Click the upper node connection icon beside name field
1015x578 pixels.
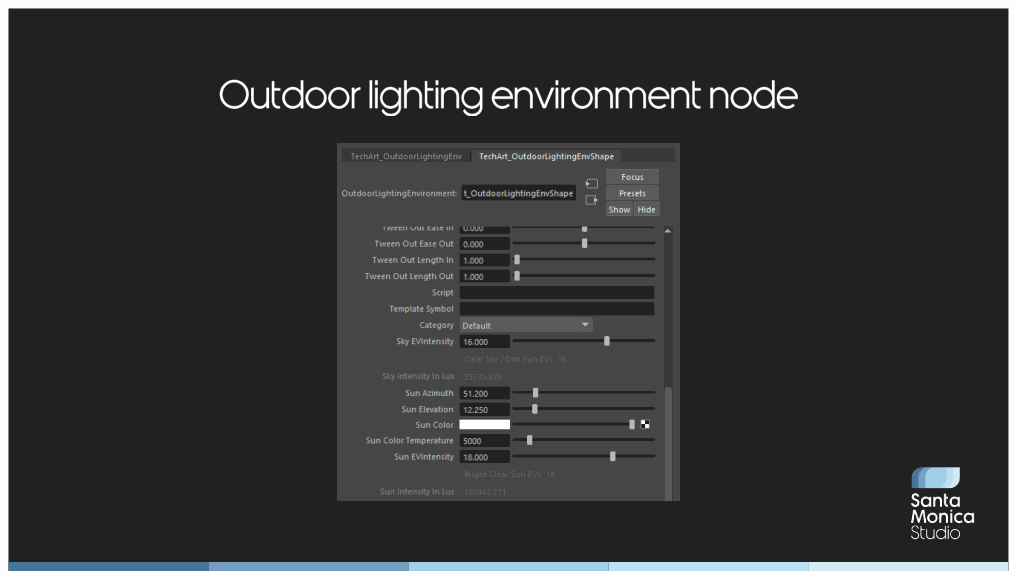[x=592, y=184]
